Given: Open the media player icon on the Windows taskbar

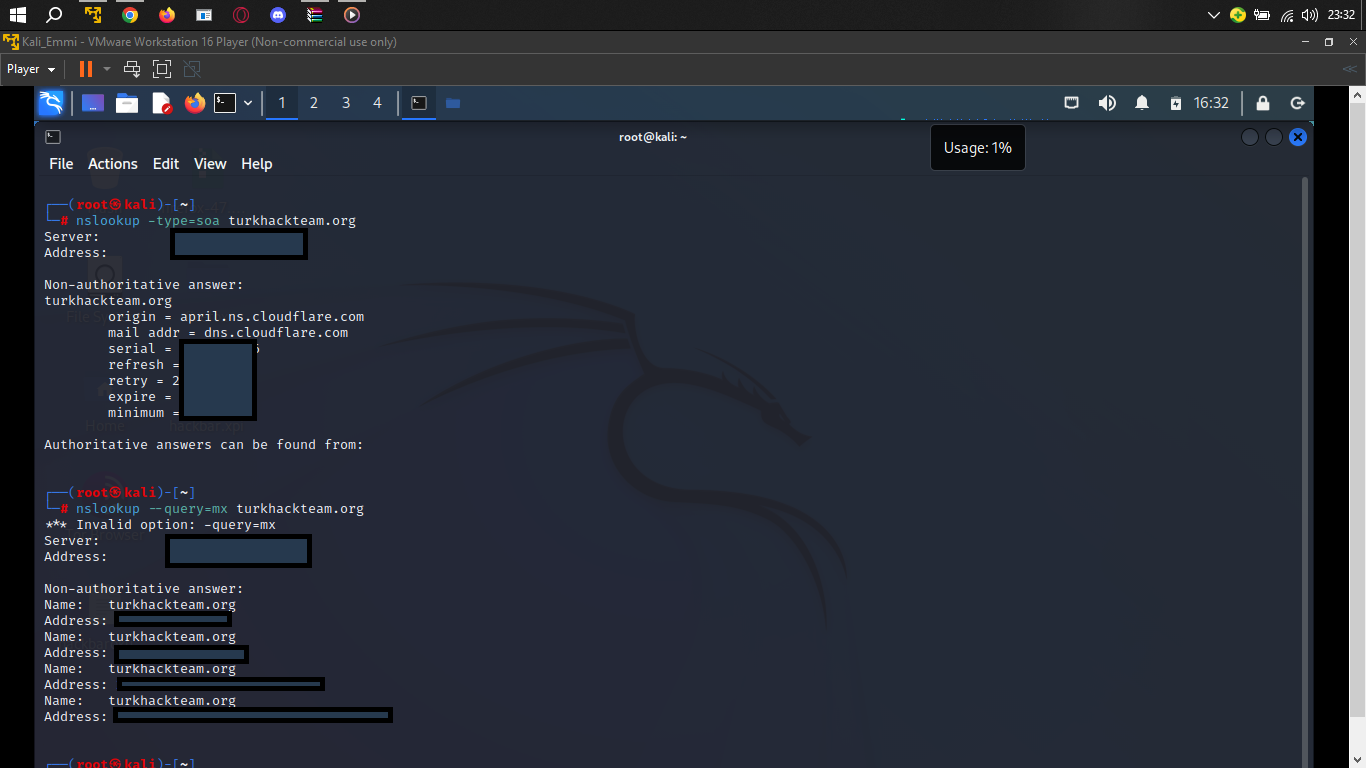Looking at the screenshot, I should pos(352,15).
